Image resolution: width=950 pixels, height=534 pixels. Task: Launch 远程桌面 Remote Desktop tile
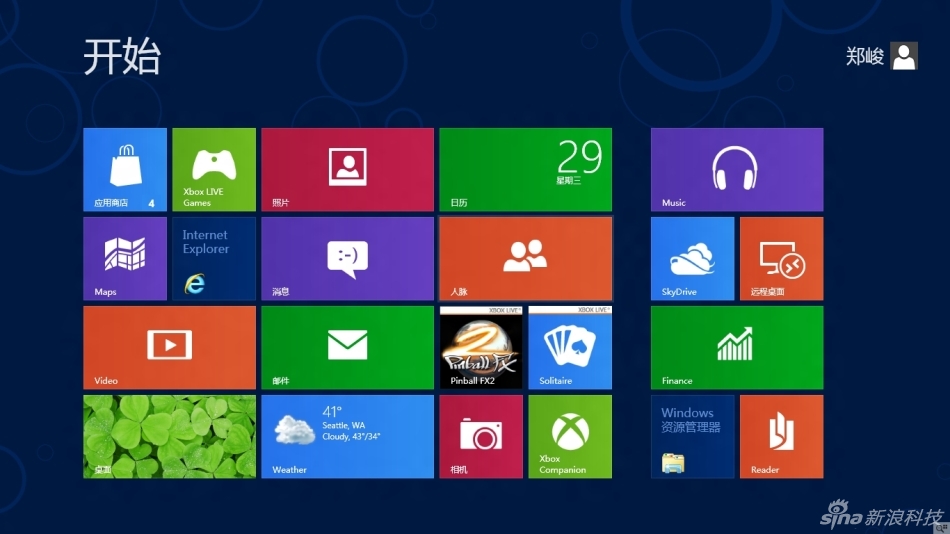(x=781, y=258)
